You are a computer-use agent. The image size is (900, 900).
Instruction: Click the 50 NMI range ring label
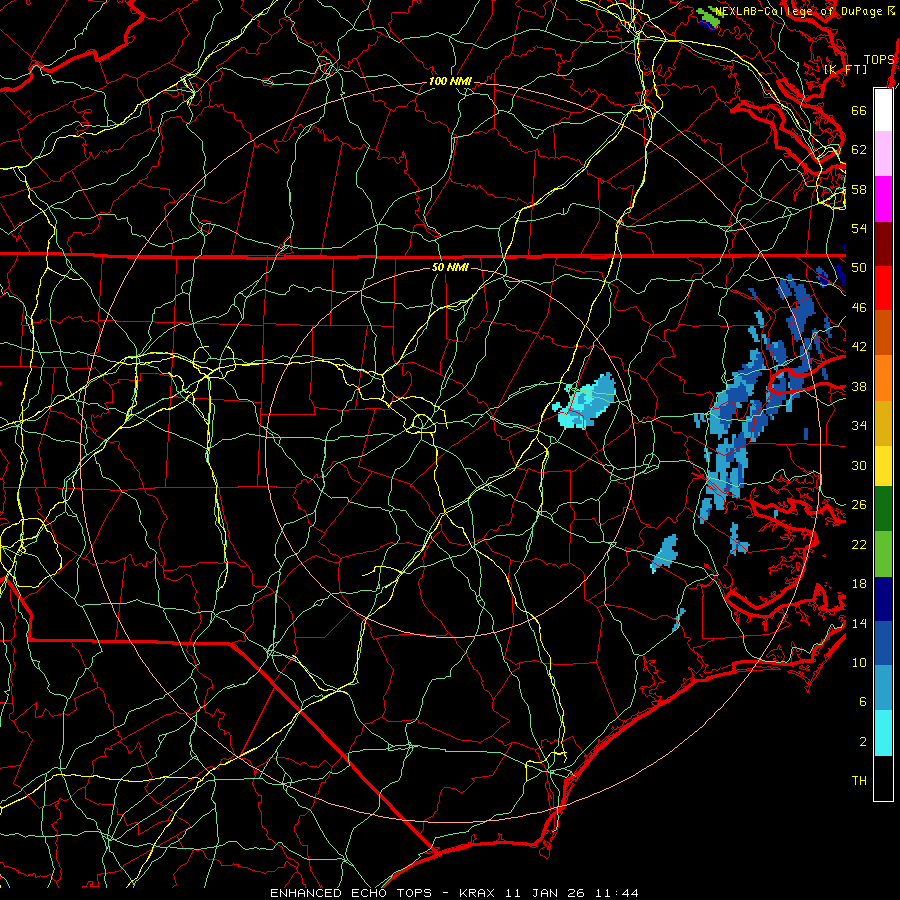[x=450, y=267]
